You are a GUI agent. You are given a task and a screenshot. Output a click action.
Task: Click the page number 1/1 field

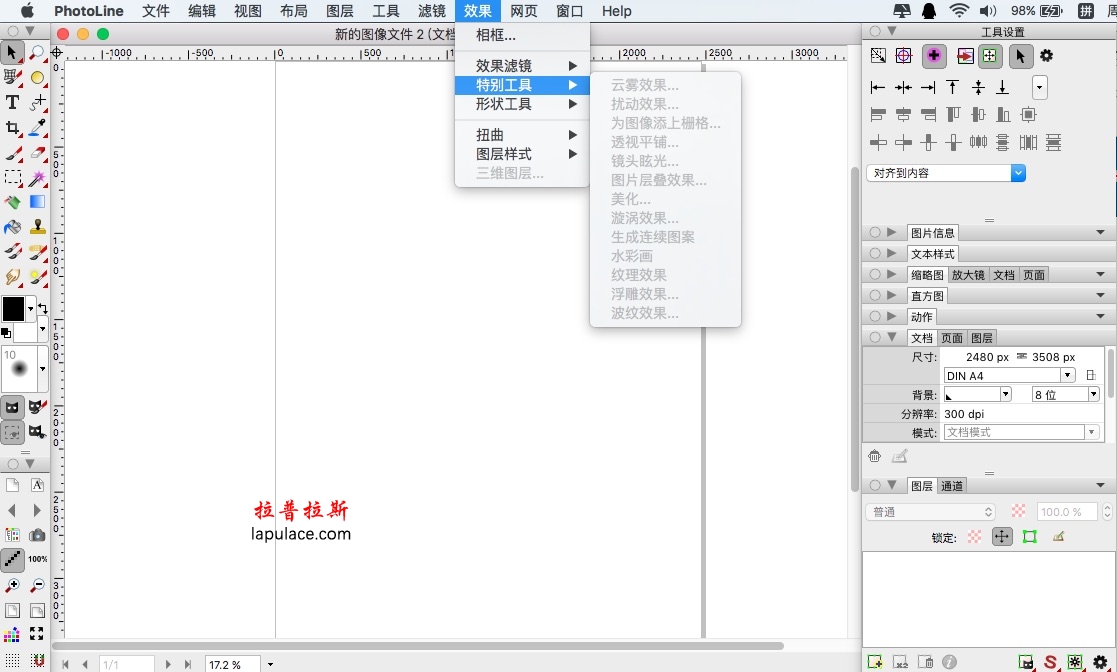click(x=127, y=664)
